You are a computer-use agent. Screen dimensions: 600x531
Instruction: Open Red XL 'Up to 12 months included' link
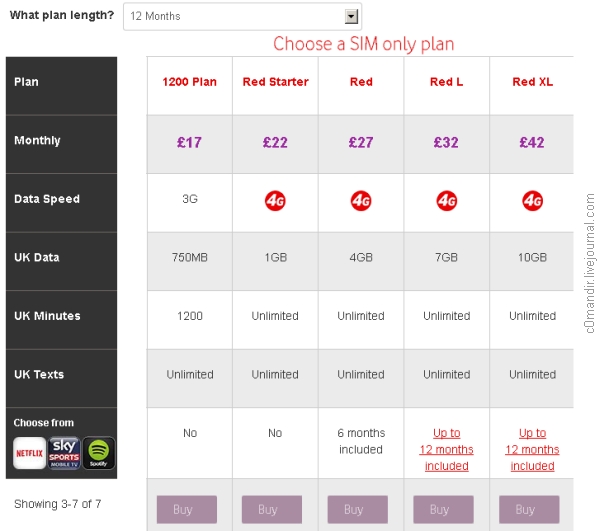(x=532, y=450)
